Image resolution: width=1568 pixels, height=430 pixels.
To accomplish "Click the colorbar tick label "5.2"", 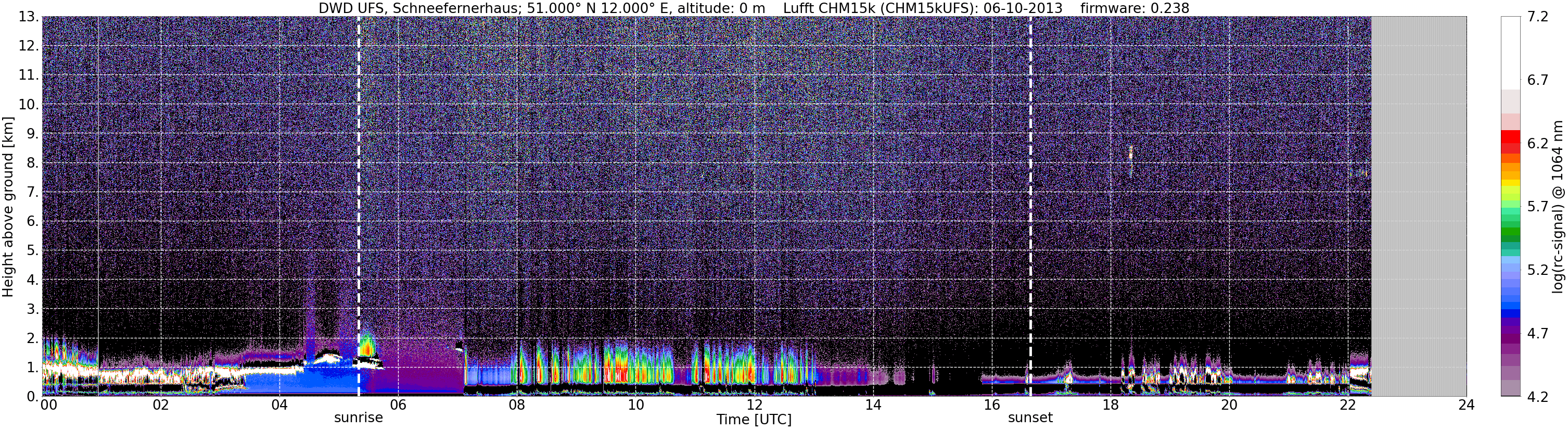I will [1538, 270].
